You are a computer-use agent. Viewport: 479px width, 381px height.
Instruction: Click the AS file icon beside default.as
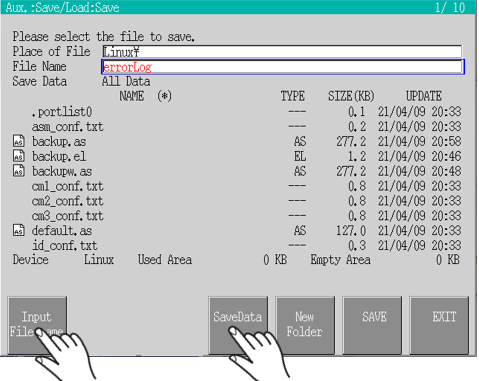[x=19, y=230]
